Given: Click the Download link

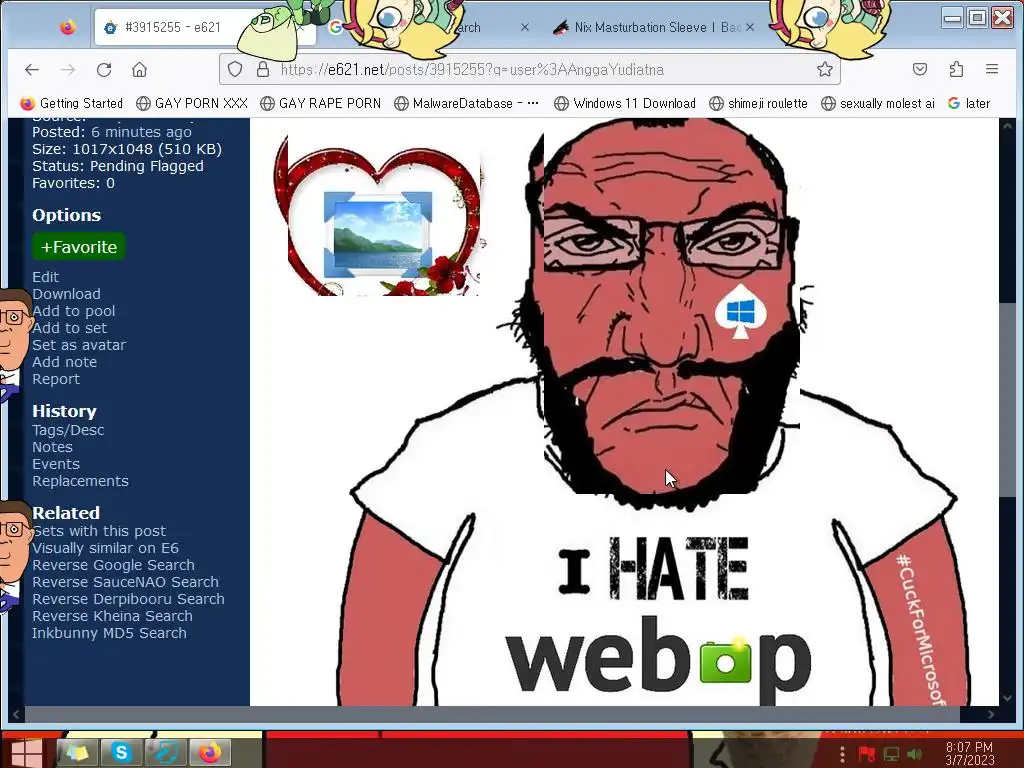Looking at the screenshot, I should (66, 294).
